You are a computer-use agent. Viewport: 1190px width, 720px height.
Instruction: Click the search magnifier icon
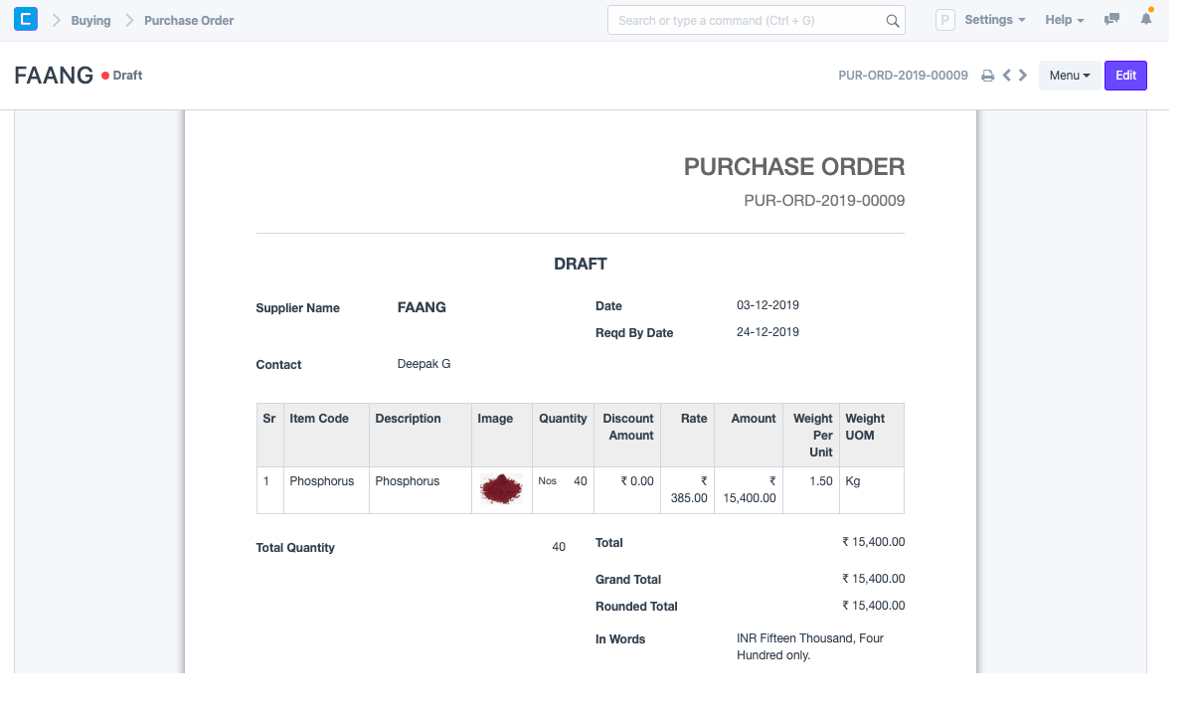[x=892, y=20]
